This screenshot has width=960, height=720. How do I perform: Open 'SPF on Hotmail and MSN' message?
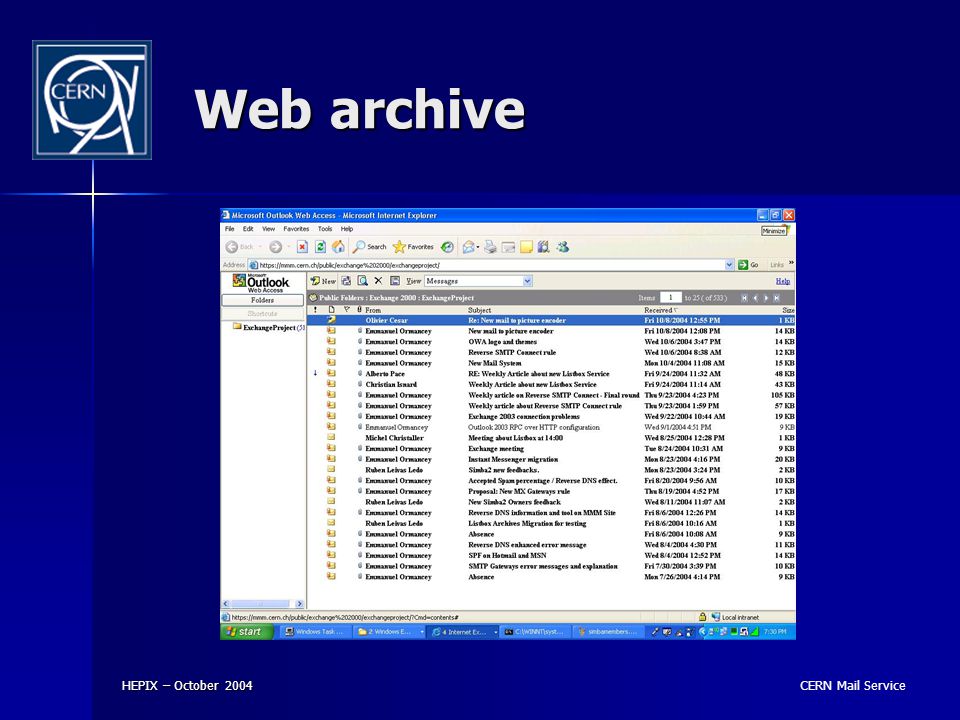(x=551, y=555)
